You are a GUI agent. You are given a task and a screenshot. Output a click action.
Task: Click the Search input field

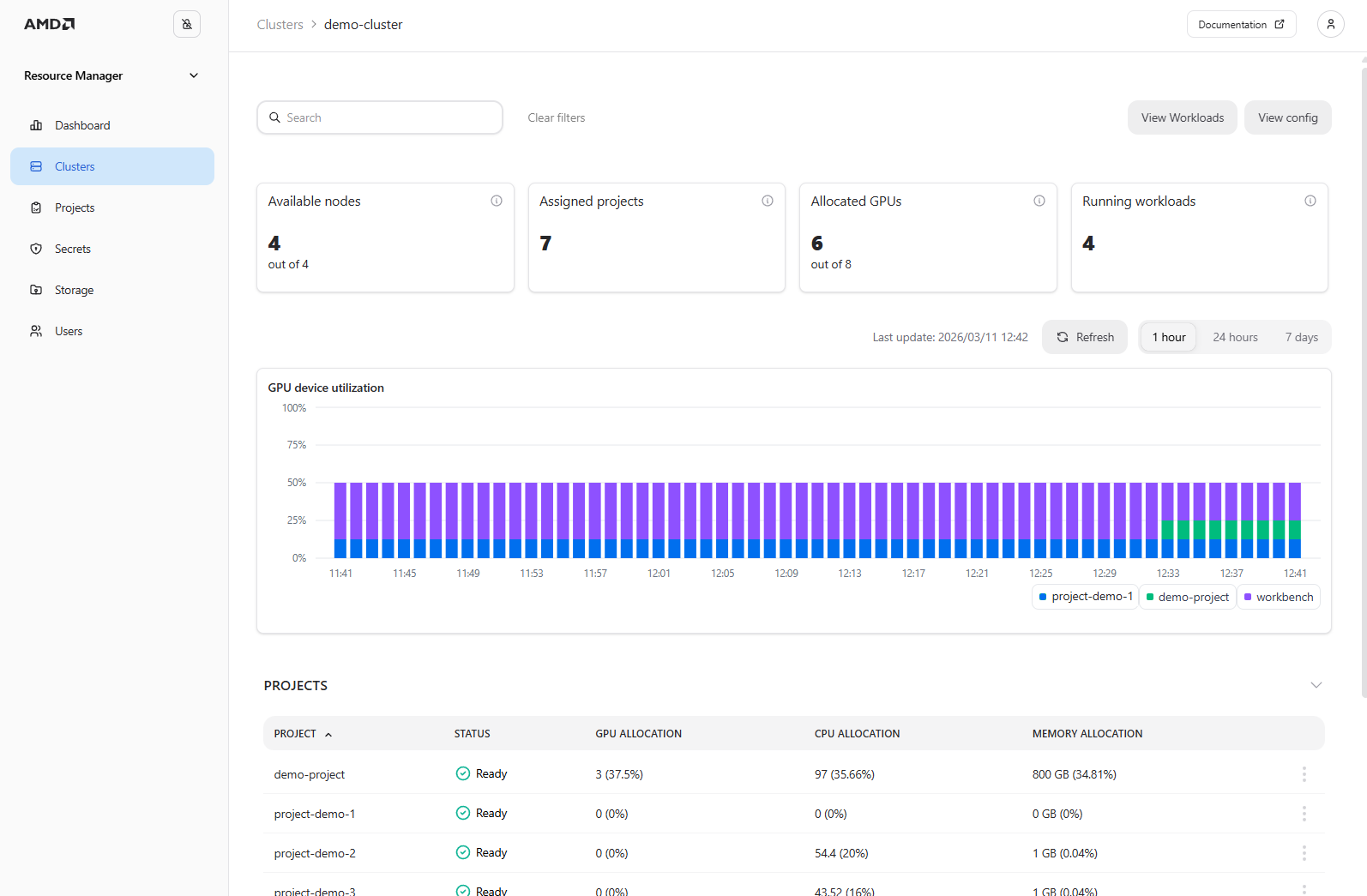(x=380, y=117)
